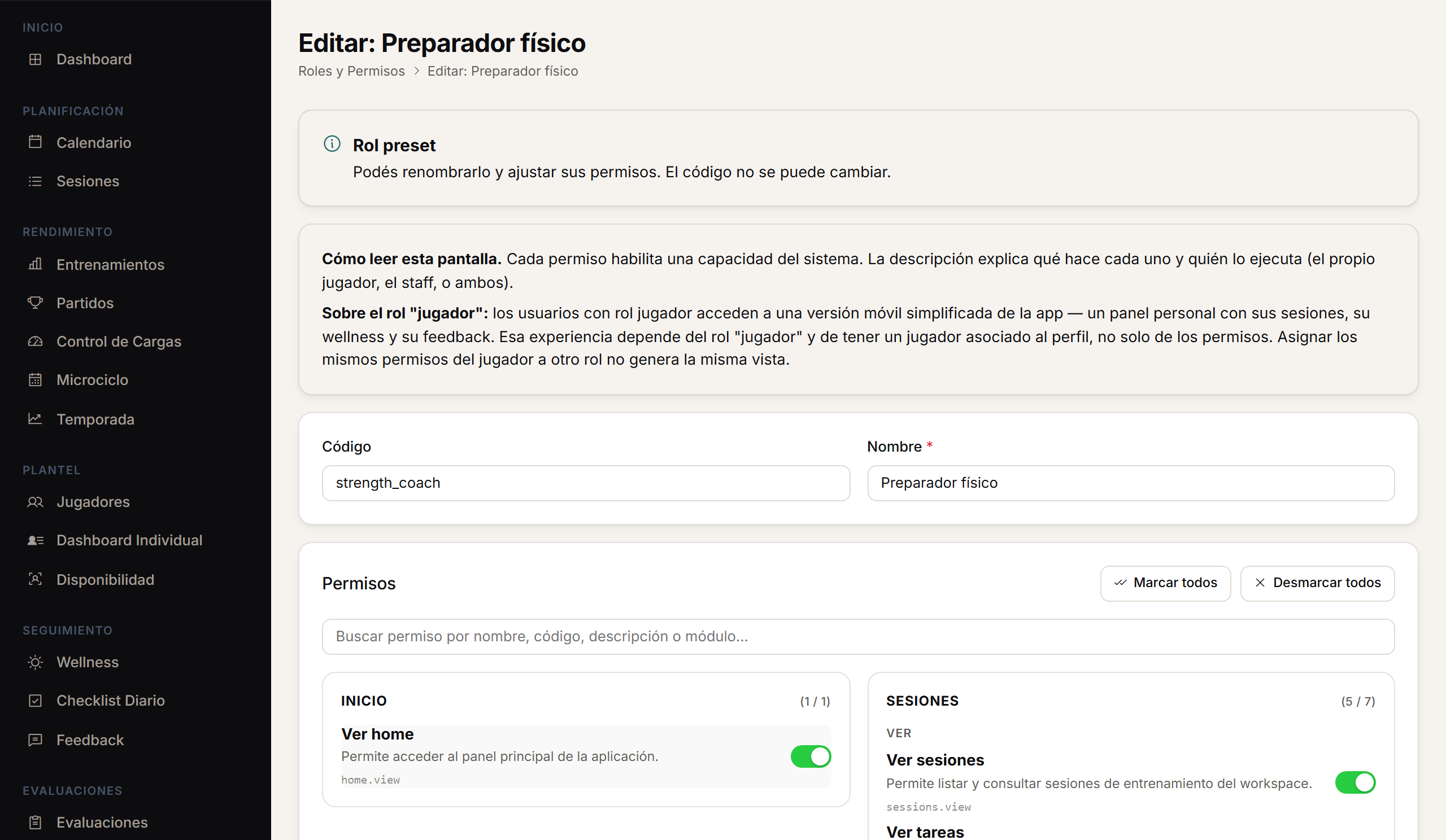Click the INICIO count (1 / 1)
The height and width of the screenshot is (840, 1446).
click(815, 701)
